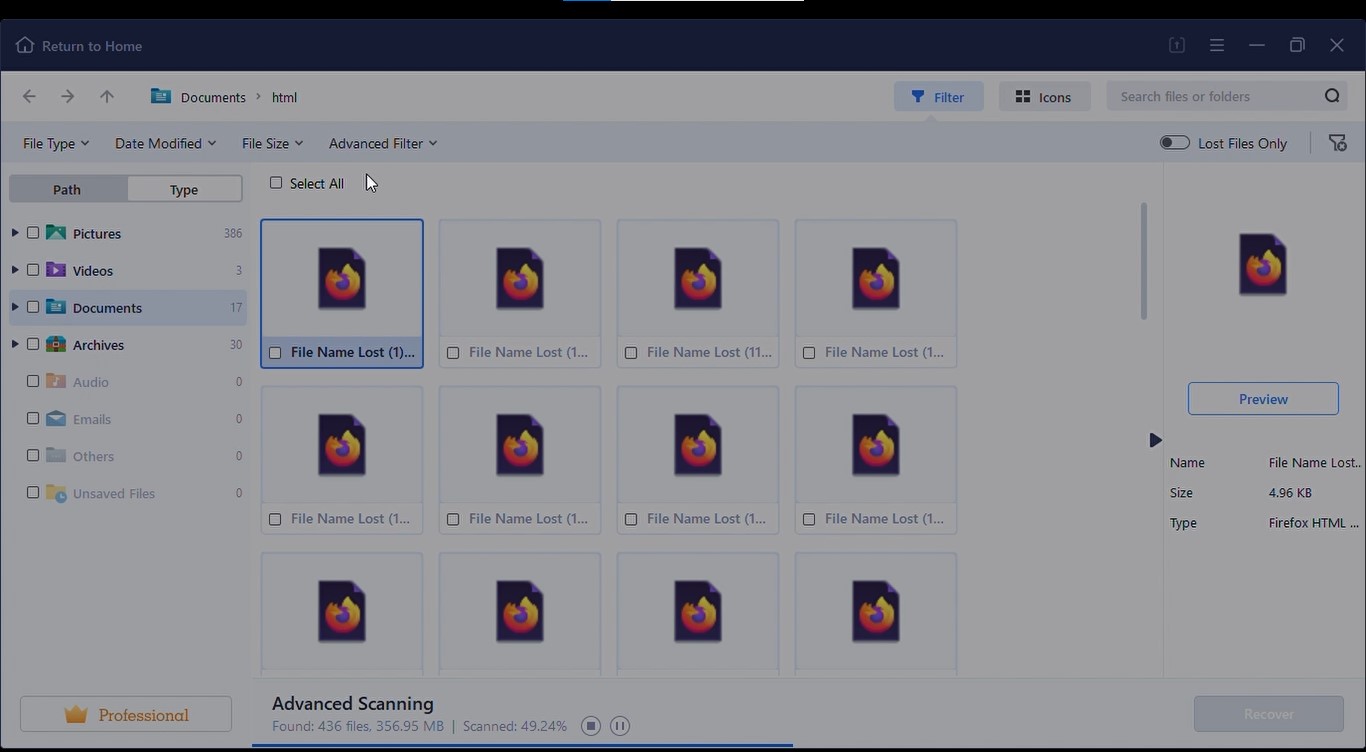Check the Documents category checkbox

pos(33,307)
